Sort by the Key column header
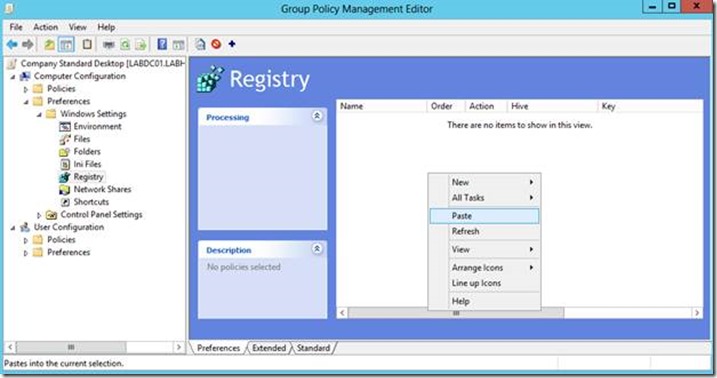 pyautogui.click(x=650, y=106)
